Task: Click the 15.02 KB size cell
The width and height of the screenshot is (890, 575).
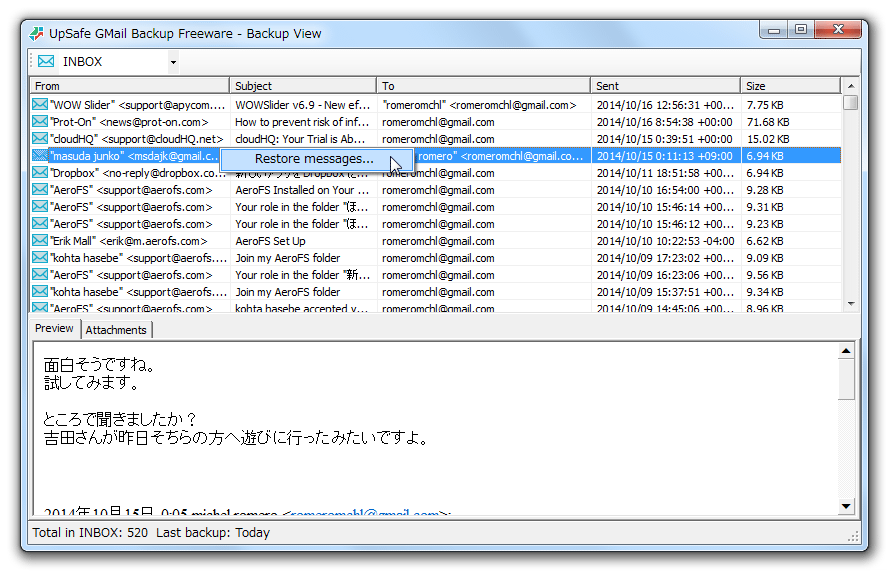Action: click(x=768, y=139)
